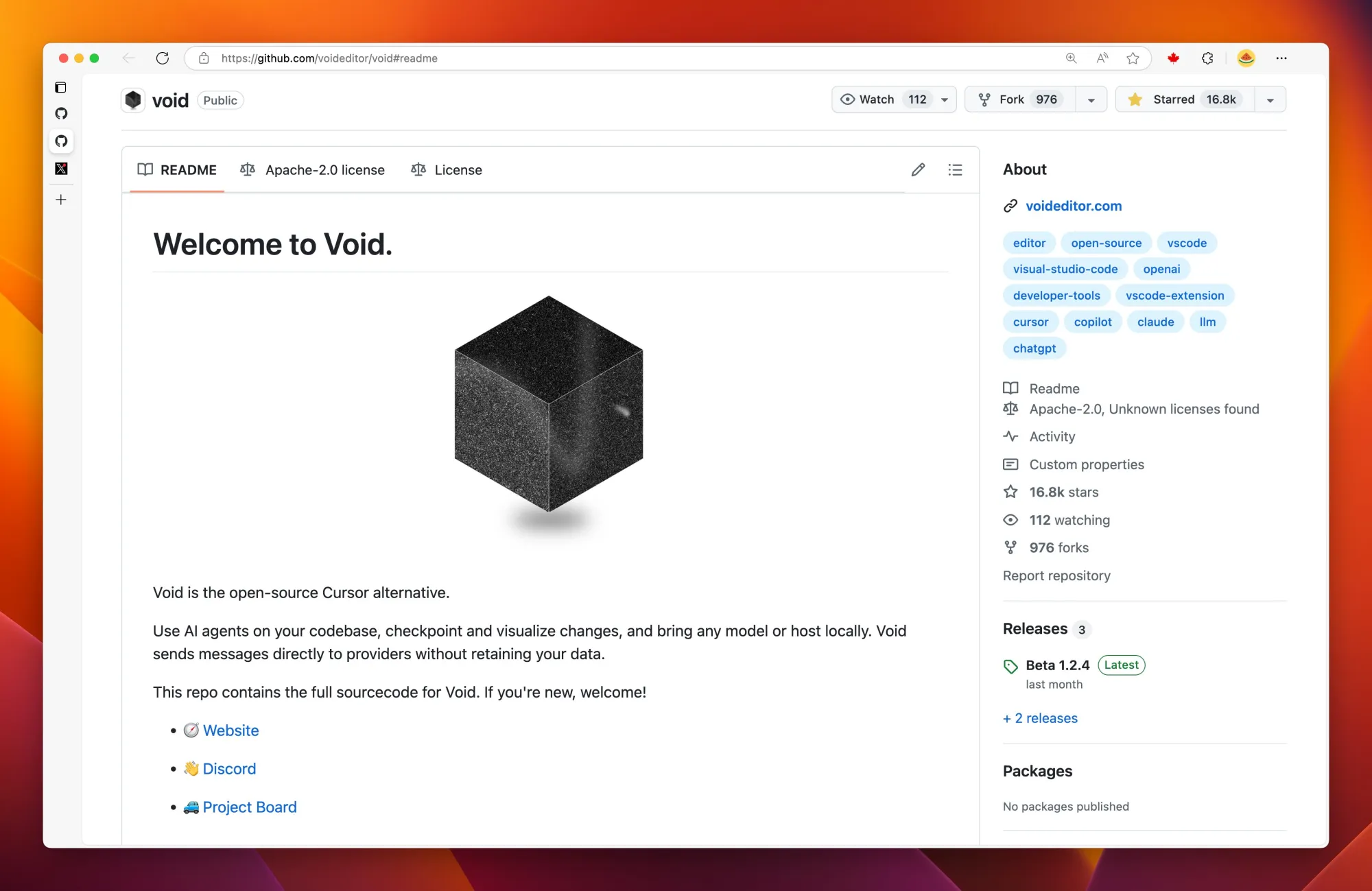This screenshot has height=891, width=1372.
Task: Open the README outline list icon
Action: tap(955, 170)
